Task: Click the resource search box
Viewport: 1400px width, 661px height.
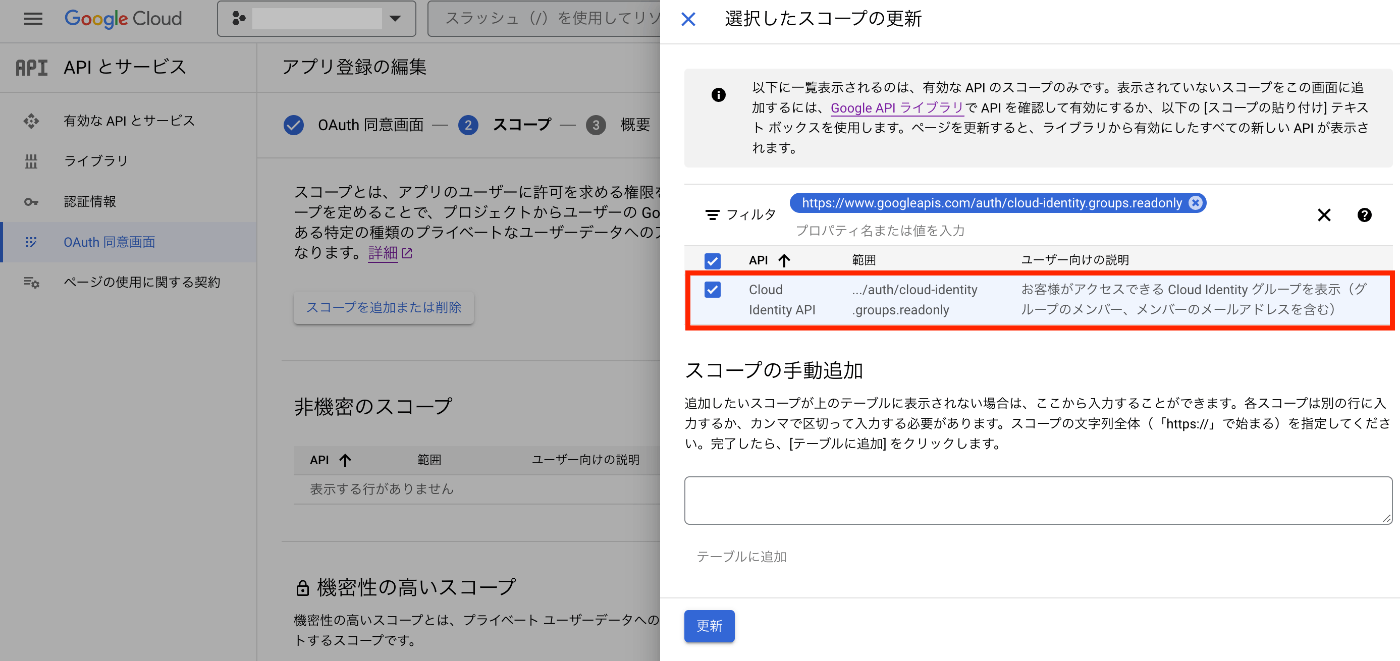Action: [x=543, y=19]
